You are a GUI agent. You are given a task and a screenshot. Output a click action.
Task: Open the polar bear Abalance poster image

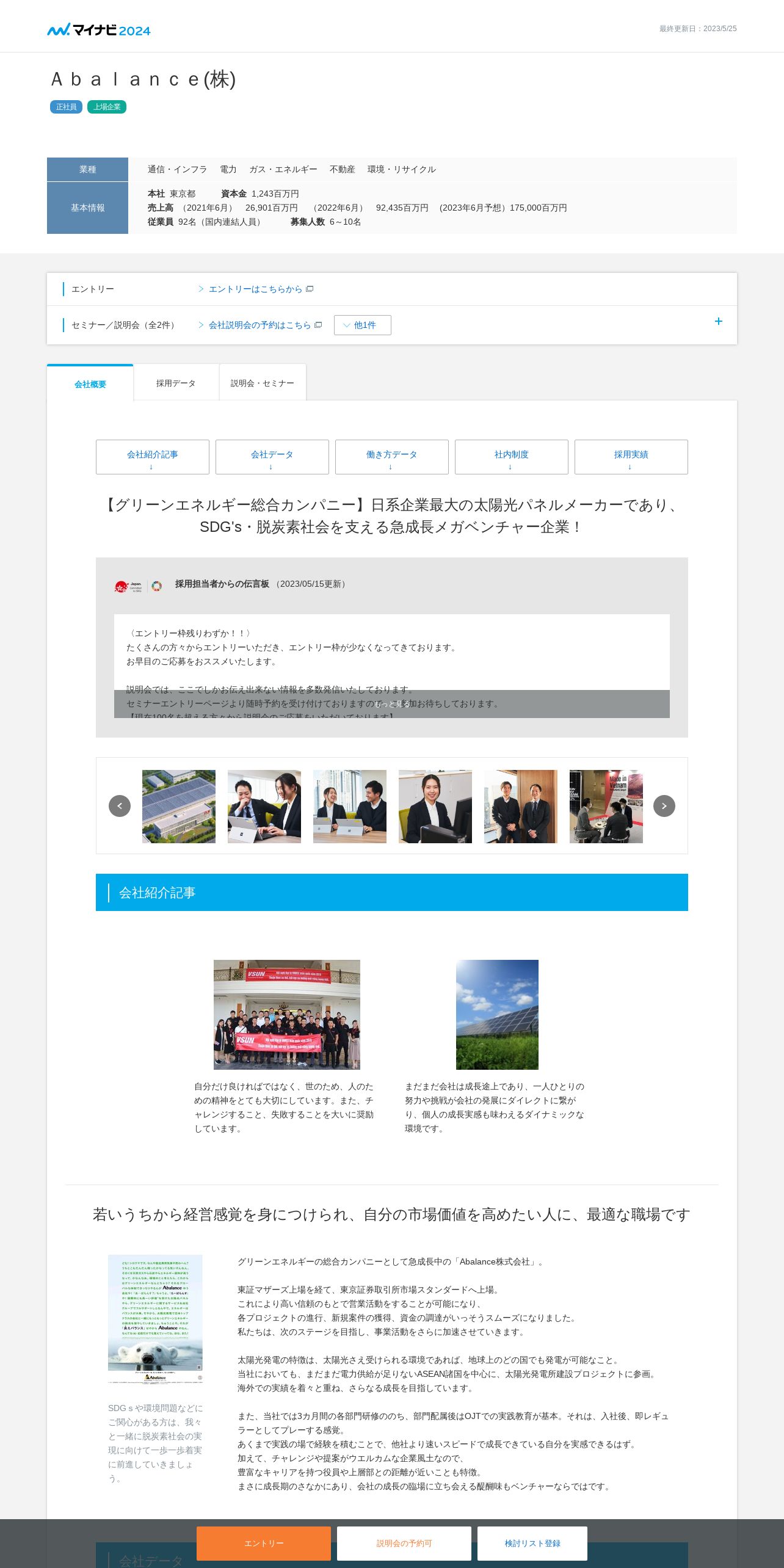(x=155, y=1319)
